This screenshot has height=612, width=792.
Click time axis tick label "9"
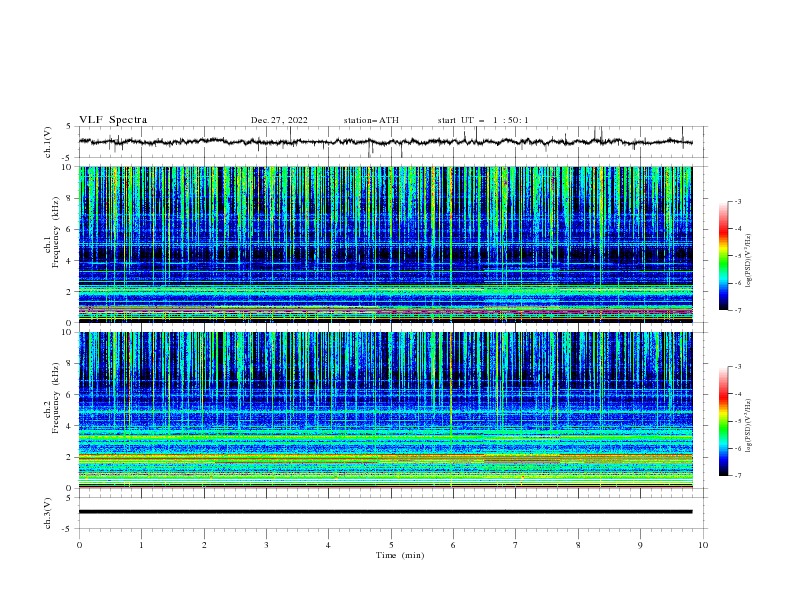tap(640, 545)
